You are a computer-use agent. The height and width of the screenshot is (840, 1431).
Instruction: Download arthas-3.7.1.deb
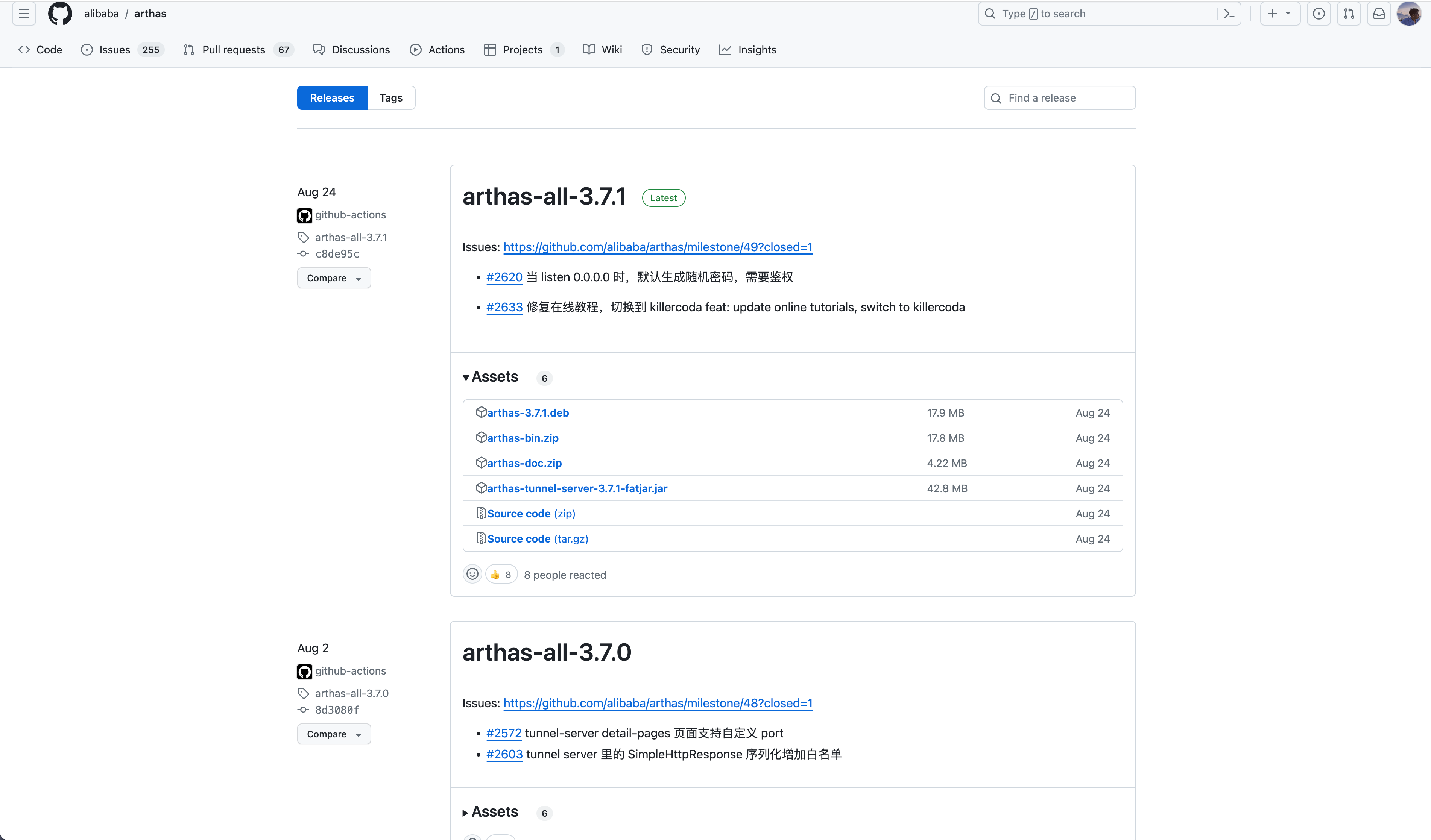click(528, 412)
